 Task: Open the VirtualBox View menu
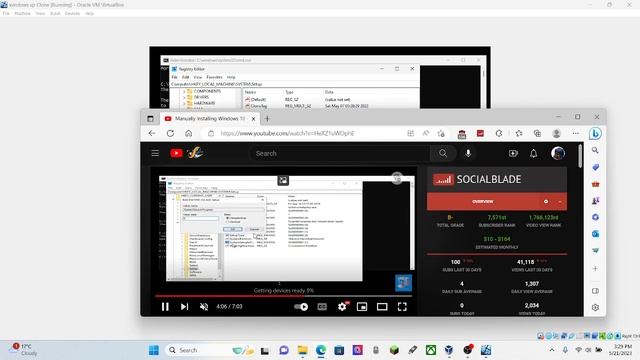click(40, 13)
